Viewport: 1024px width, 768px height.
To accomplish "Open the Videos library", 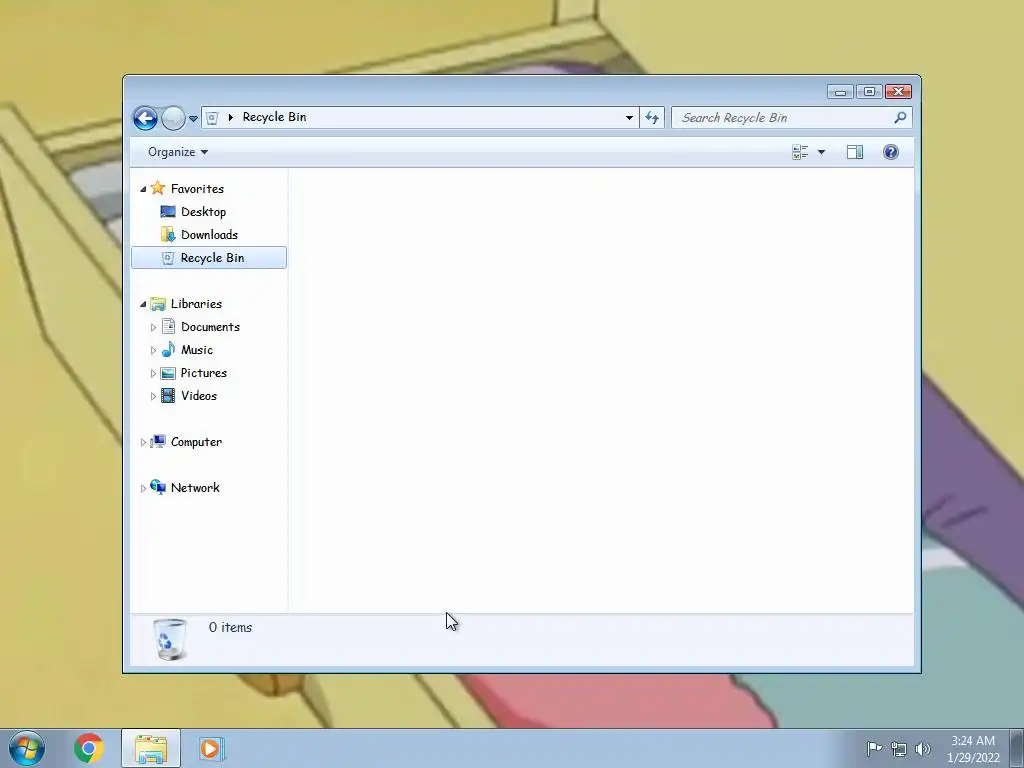I will click(199, 396).
